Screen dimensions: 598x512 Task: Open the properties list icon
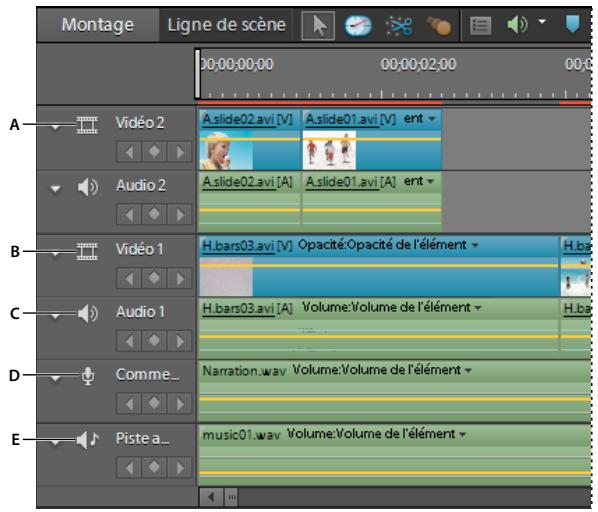coord(480,26)
